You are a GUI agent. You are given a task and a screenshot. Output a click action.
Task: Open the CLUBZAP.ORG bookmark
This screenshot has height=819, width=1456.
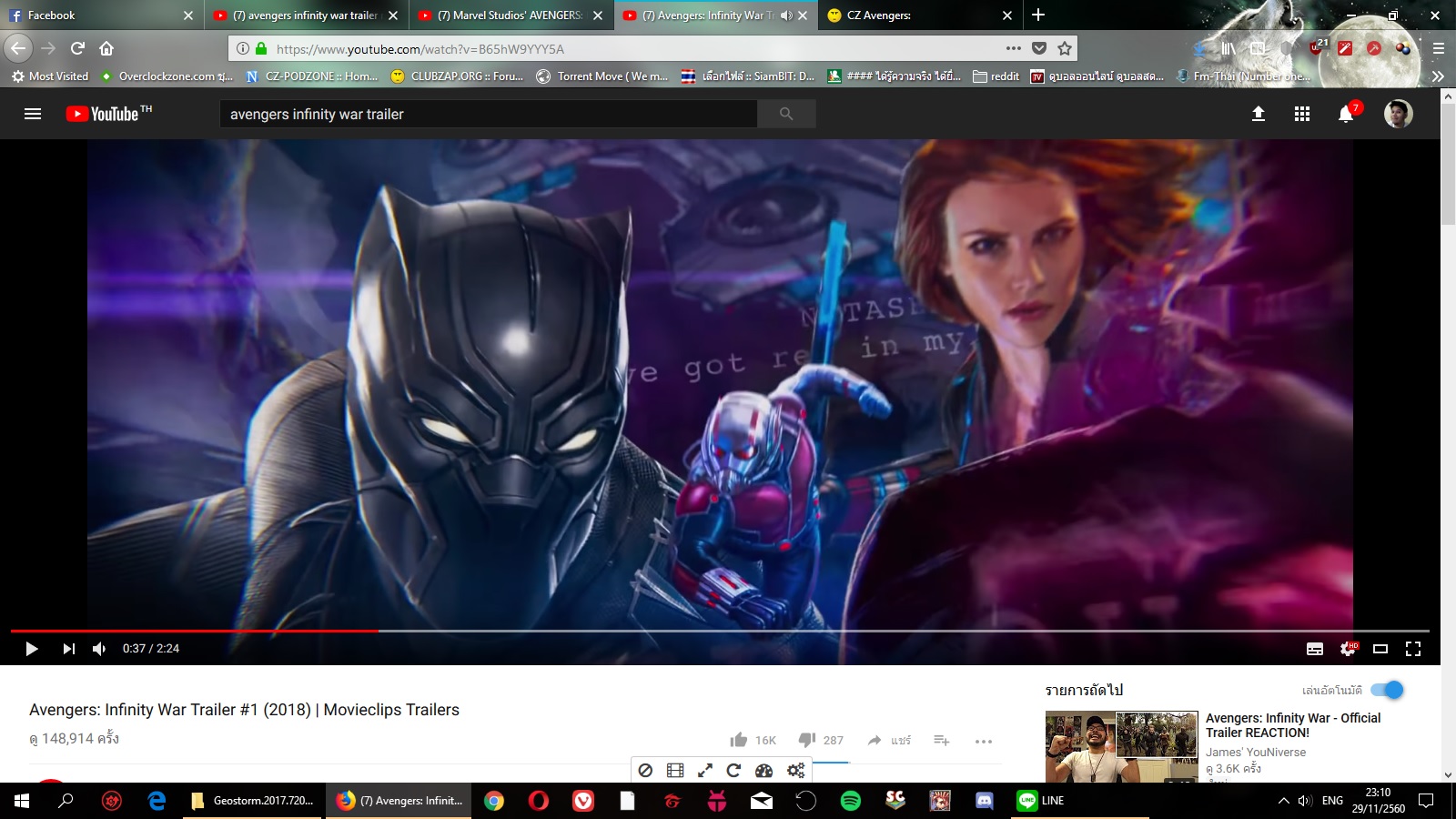pos(457,76)
